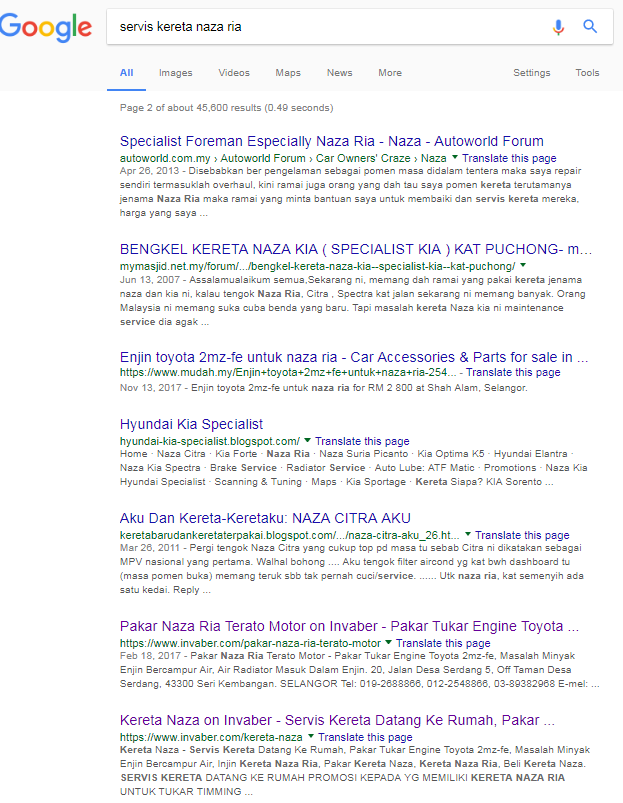
Task: Click the blue magnifier search icon
Action: (x=590, y=26)
